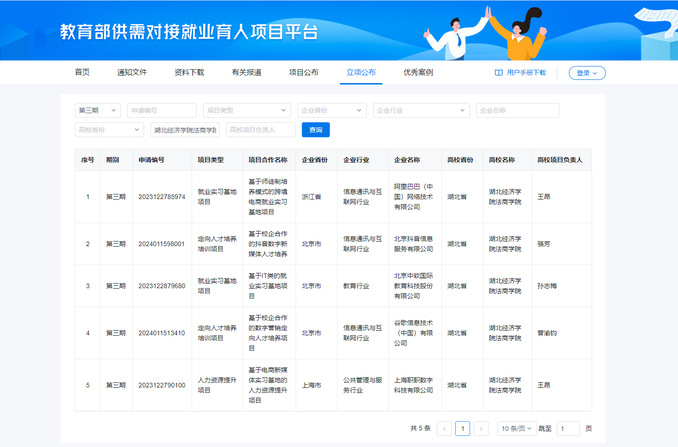Go to the 资料下载 tab
678x447 pixels.
(x=189, y=73)
